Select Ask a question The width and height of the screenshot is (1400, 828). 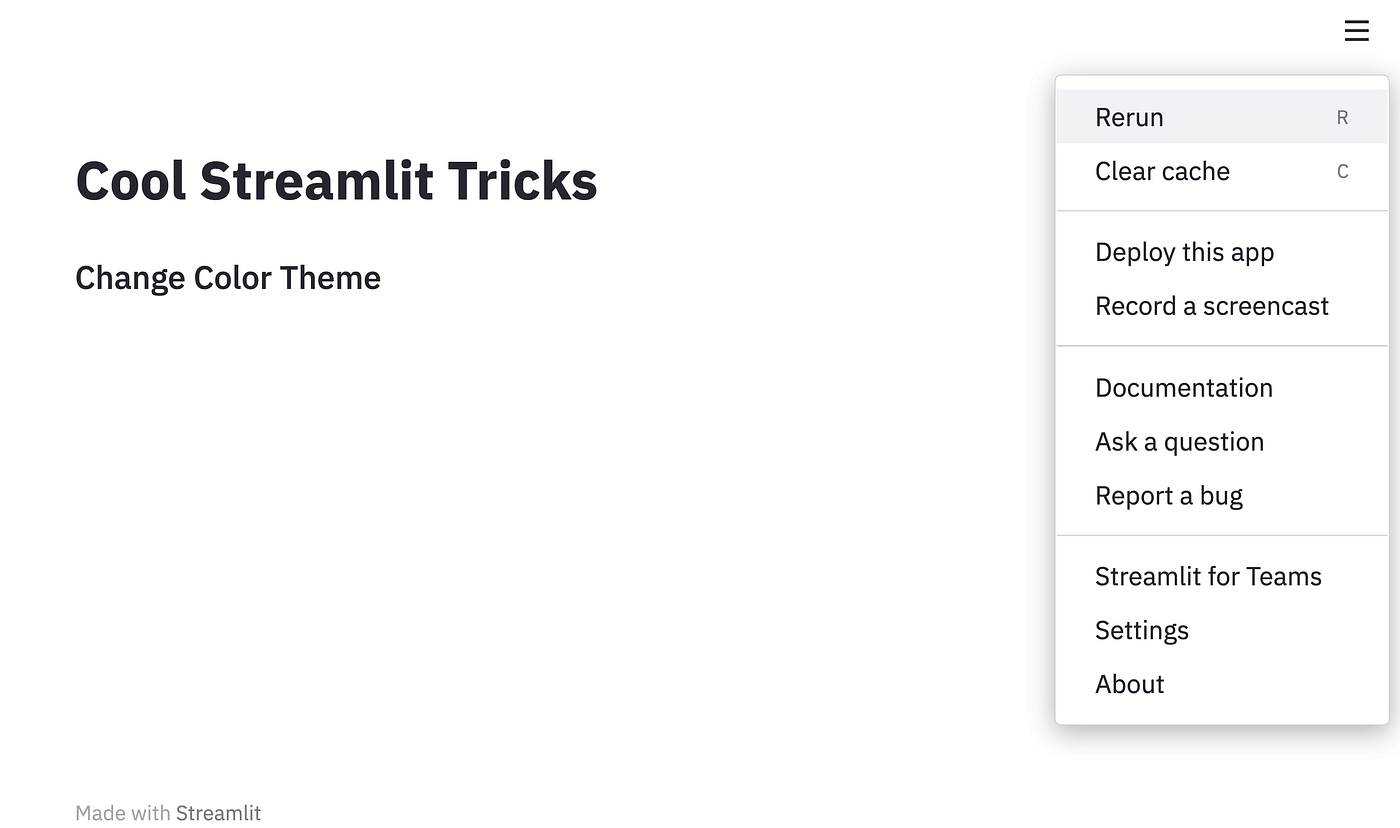pyautogui.click(x=1180, y=441)
